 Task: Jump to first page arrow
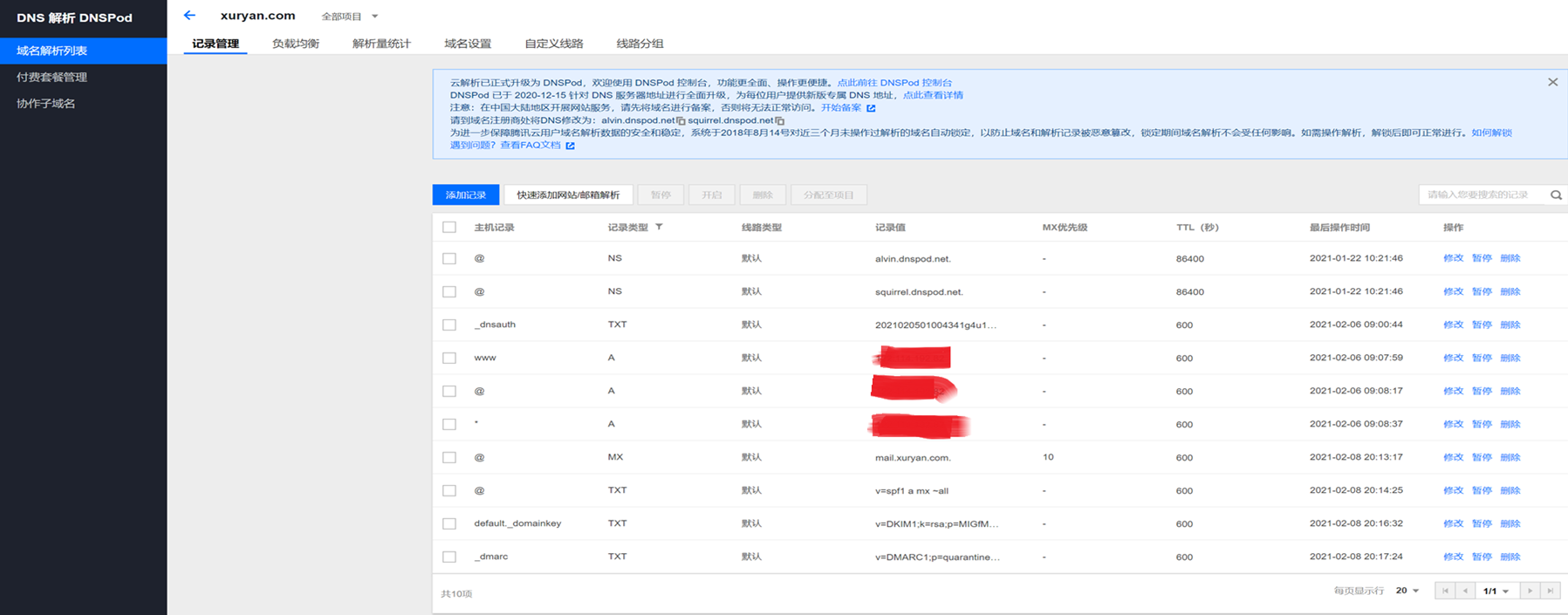tap(1445, 591)
